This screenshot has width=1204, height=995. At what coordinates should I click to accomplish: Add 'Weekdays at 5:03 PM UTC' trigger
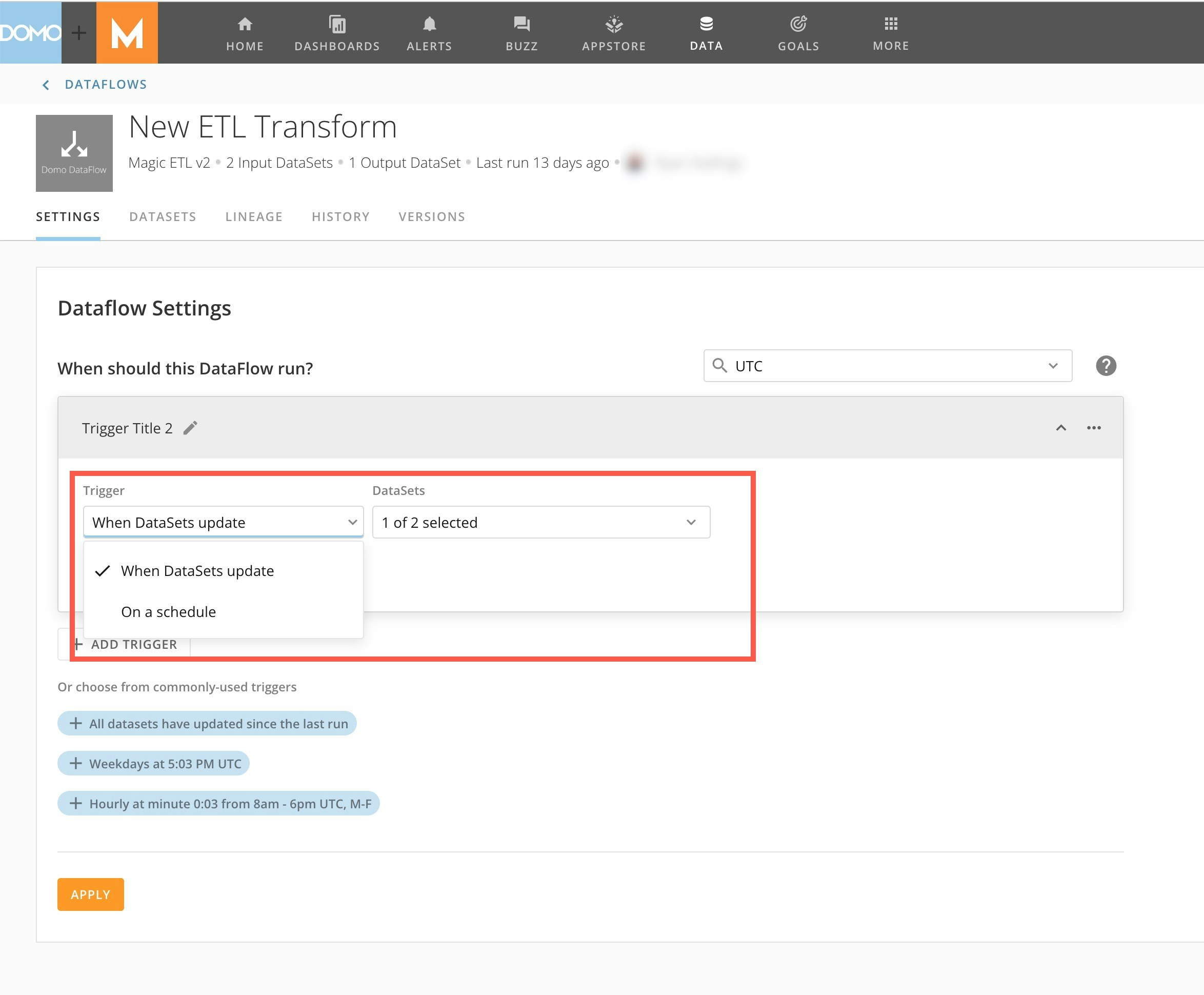tap(154, 764)
